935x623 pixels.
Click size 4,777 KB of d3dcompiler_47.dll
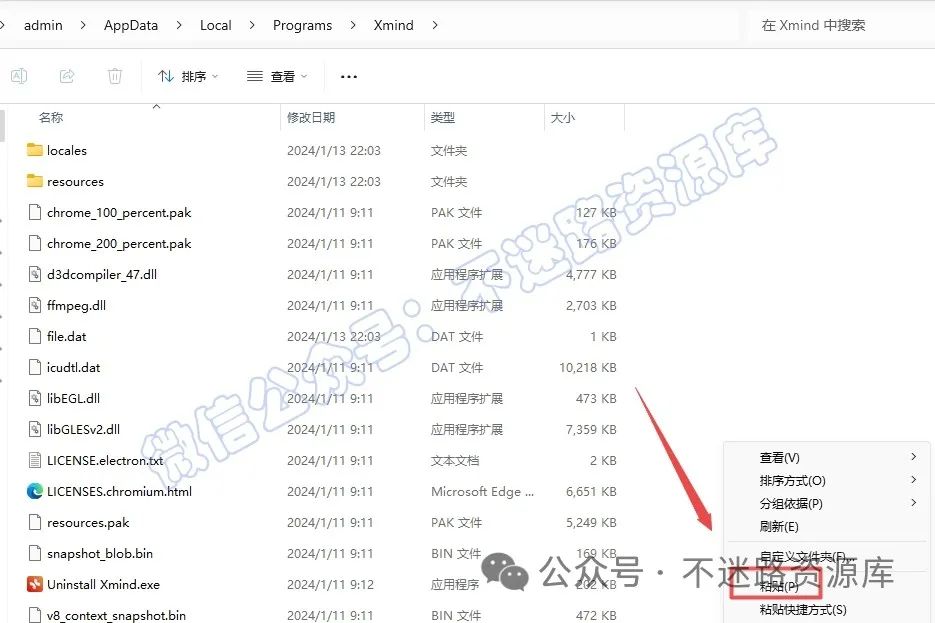591,274
